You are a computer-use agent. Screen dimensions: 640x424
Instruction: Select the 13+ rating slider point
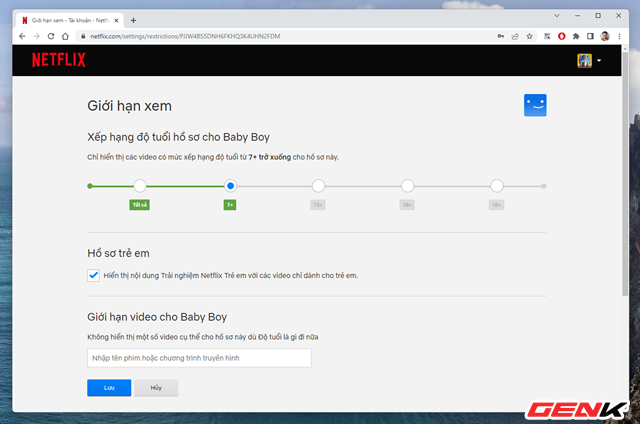point(318,186)
